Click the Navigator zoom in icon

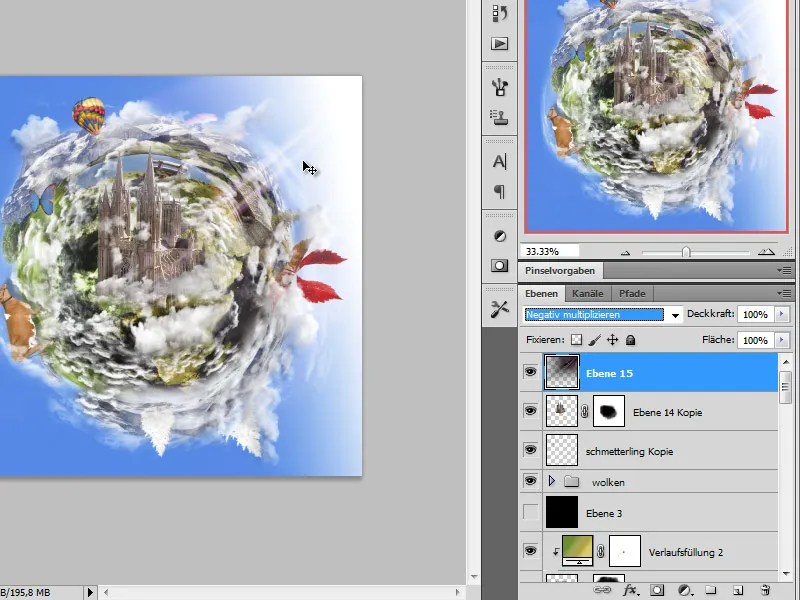point(766,252)
